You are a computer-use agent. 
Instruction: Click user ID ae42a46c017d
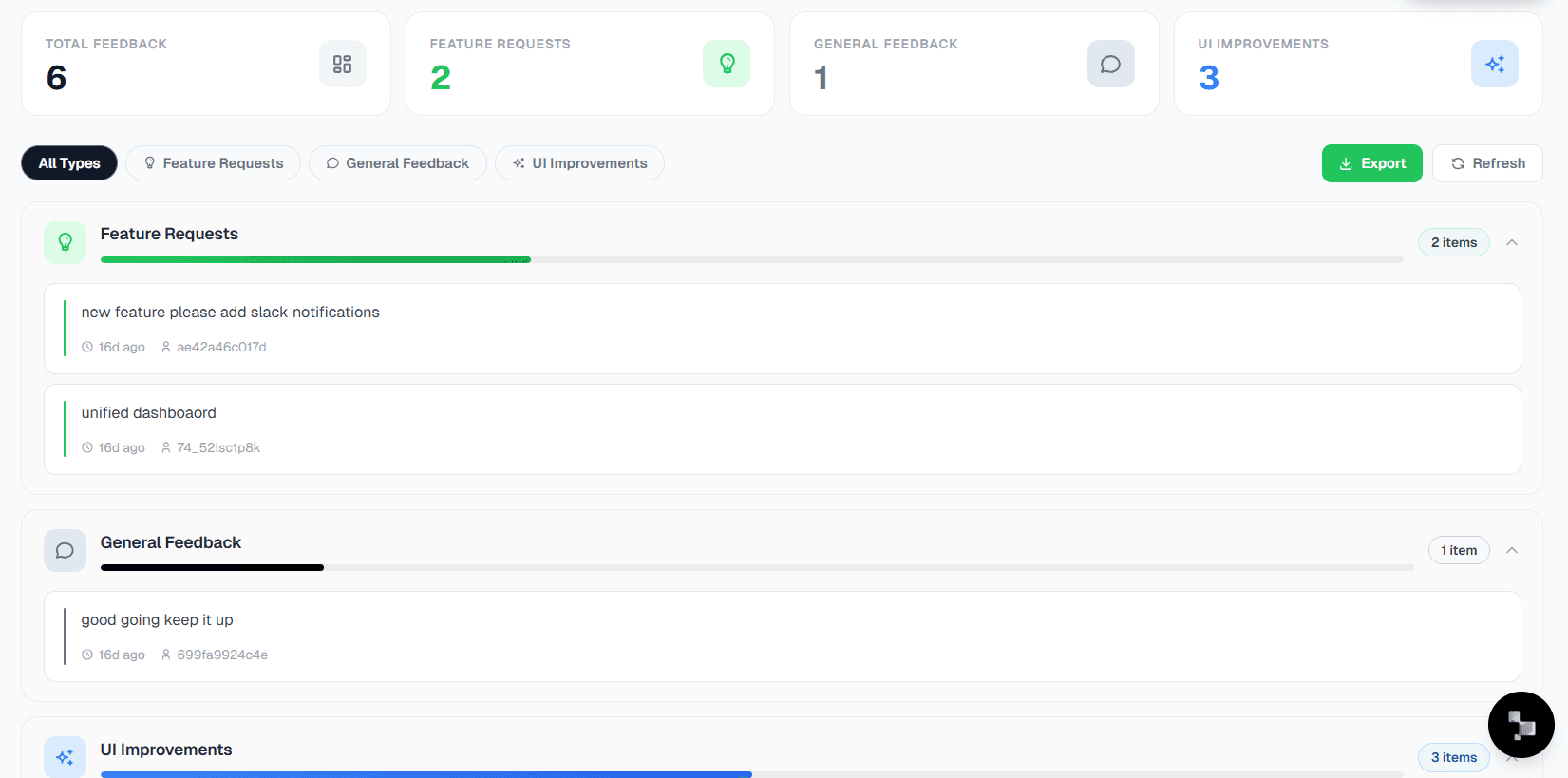(221, 347)
